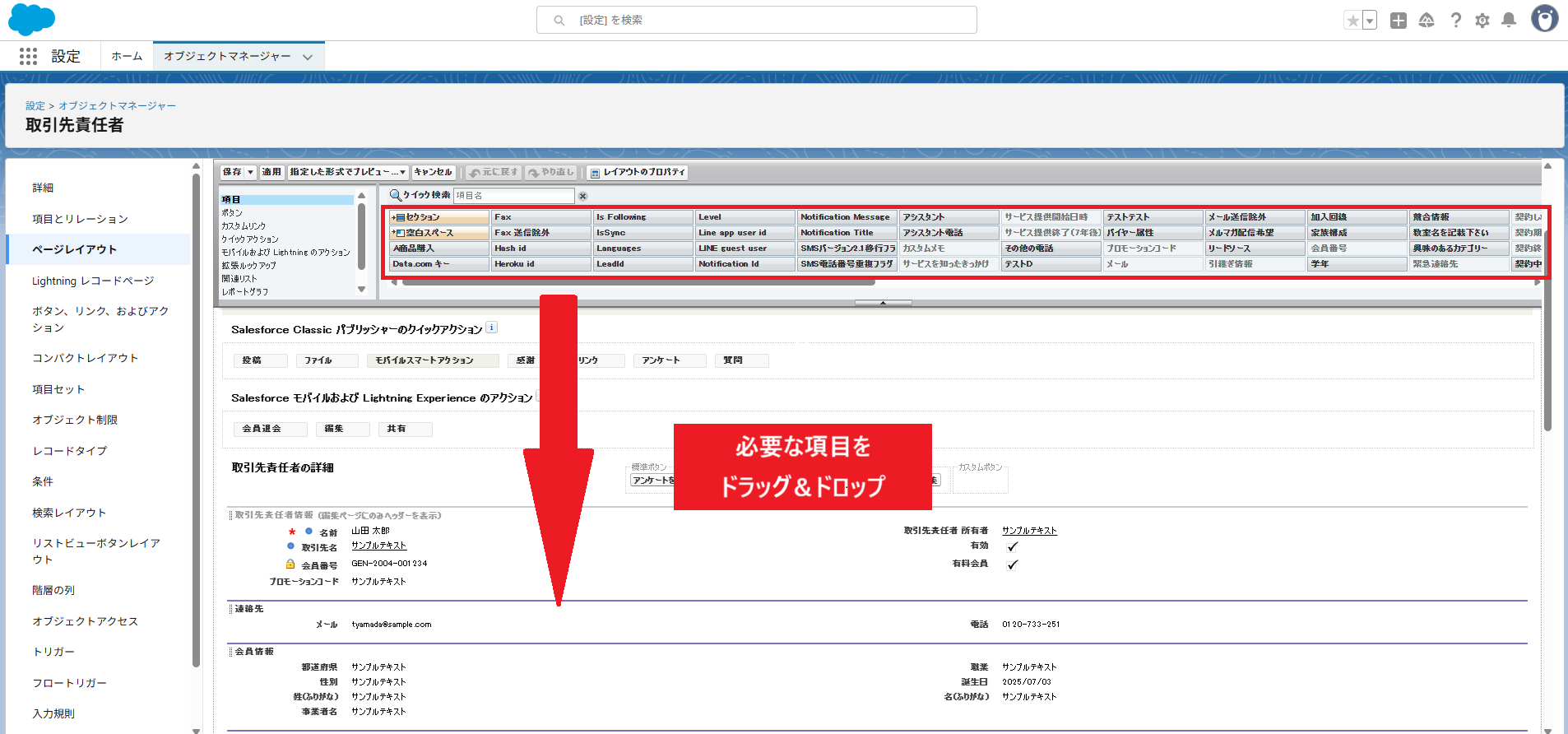This screenshot has width=1568, height=734.
Task: Click the info icon beside Salesforce Classic パブリッシャー
Action: pyautogui.click(x=491, y=328)
